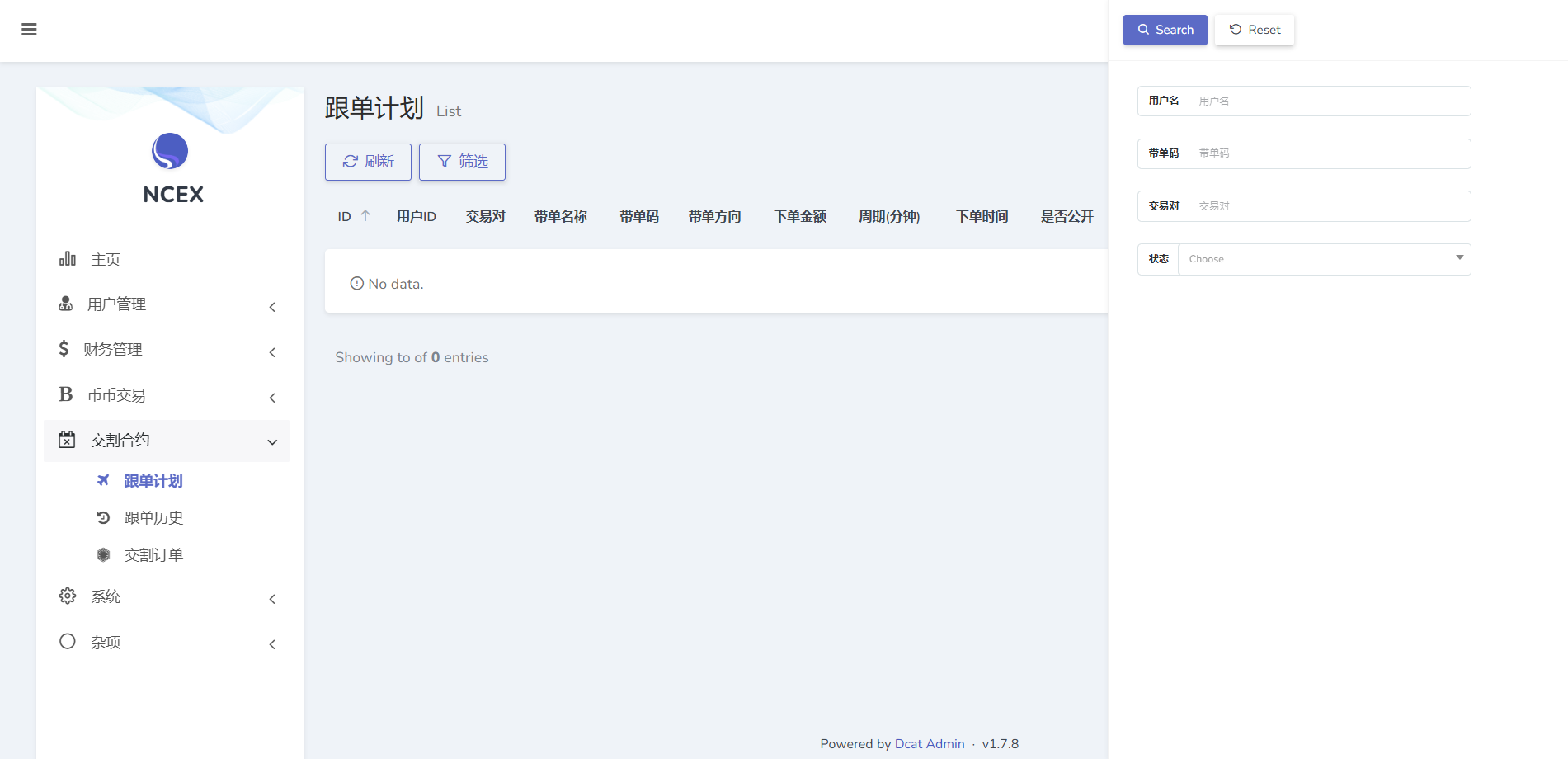Click the ID column sort arrow

click(365, 216)
